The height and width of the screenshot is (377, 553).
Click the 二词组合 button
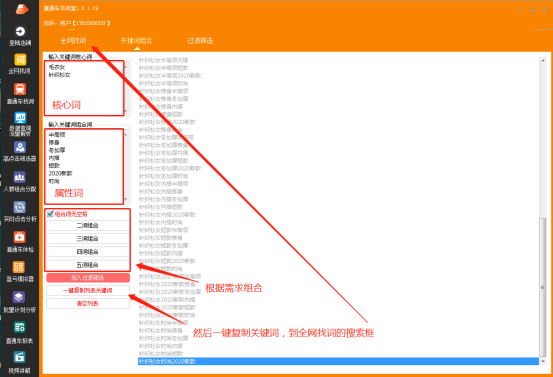[x=88, y=225]
